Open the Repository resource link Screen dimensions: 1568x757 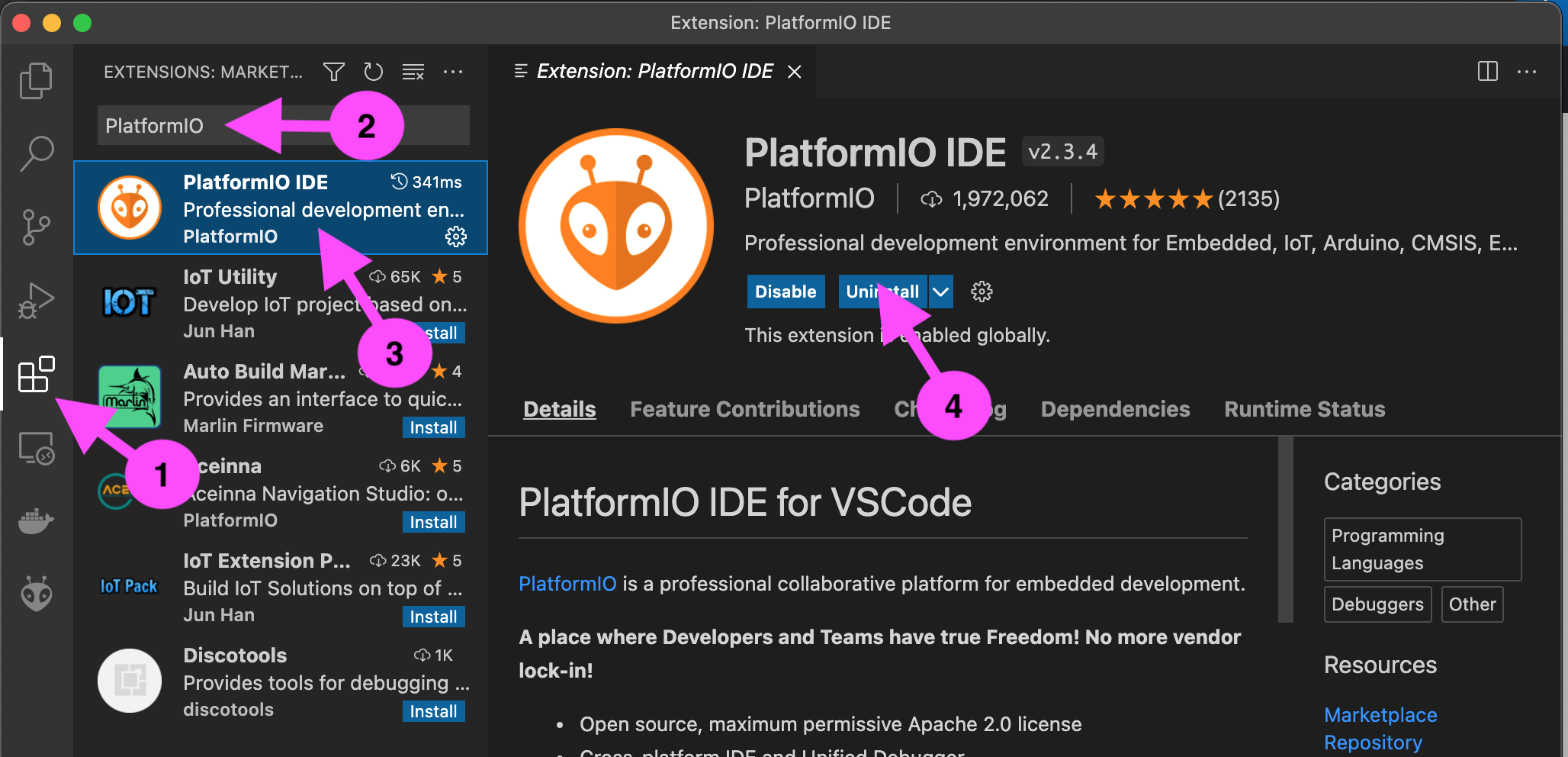coord(1373,743)
